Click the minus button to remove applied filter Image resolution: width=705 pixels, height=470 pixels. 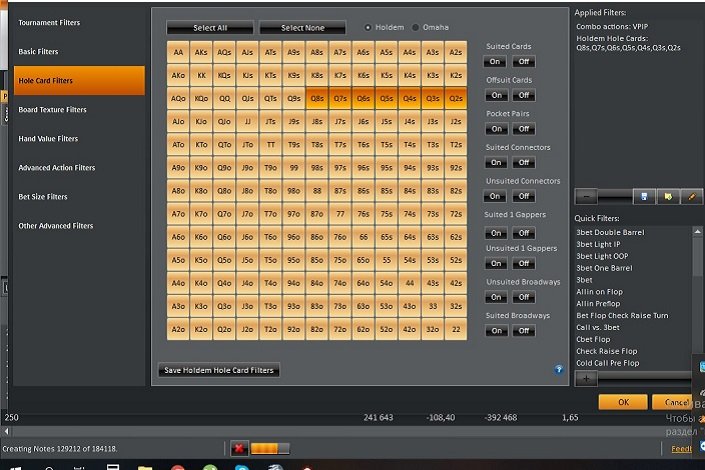587,197
